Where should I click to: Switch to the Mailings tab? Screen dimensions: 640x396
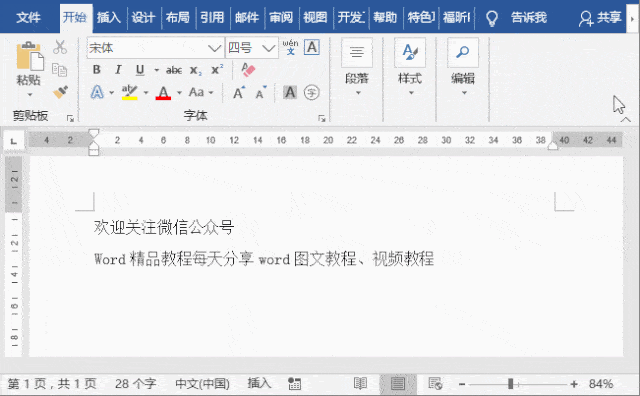tap(247, 18)
